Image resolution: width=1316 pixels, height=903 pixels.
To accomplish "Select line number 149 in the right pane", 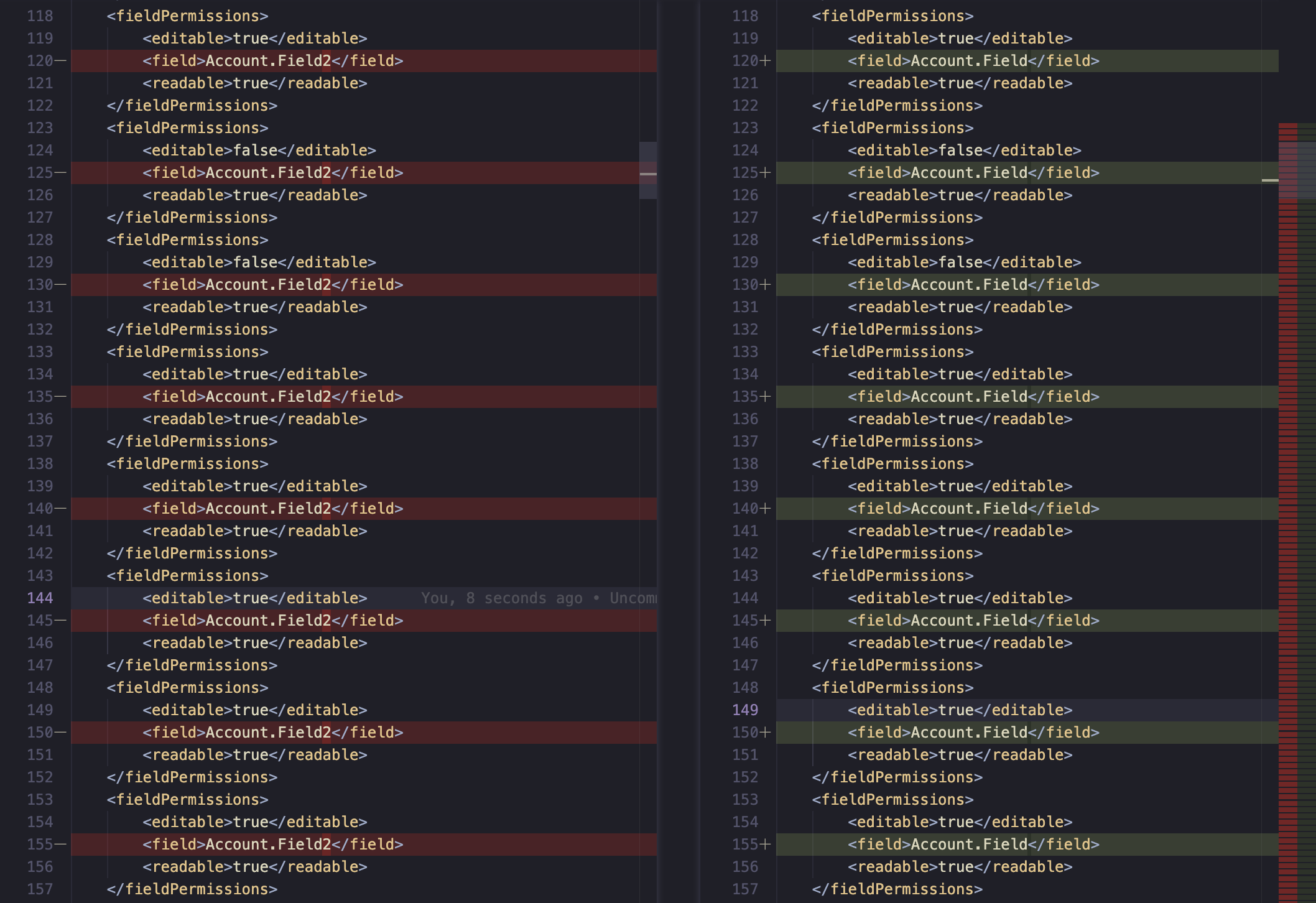I will 745,710.
